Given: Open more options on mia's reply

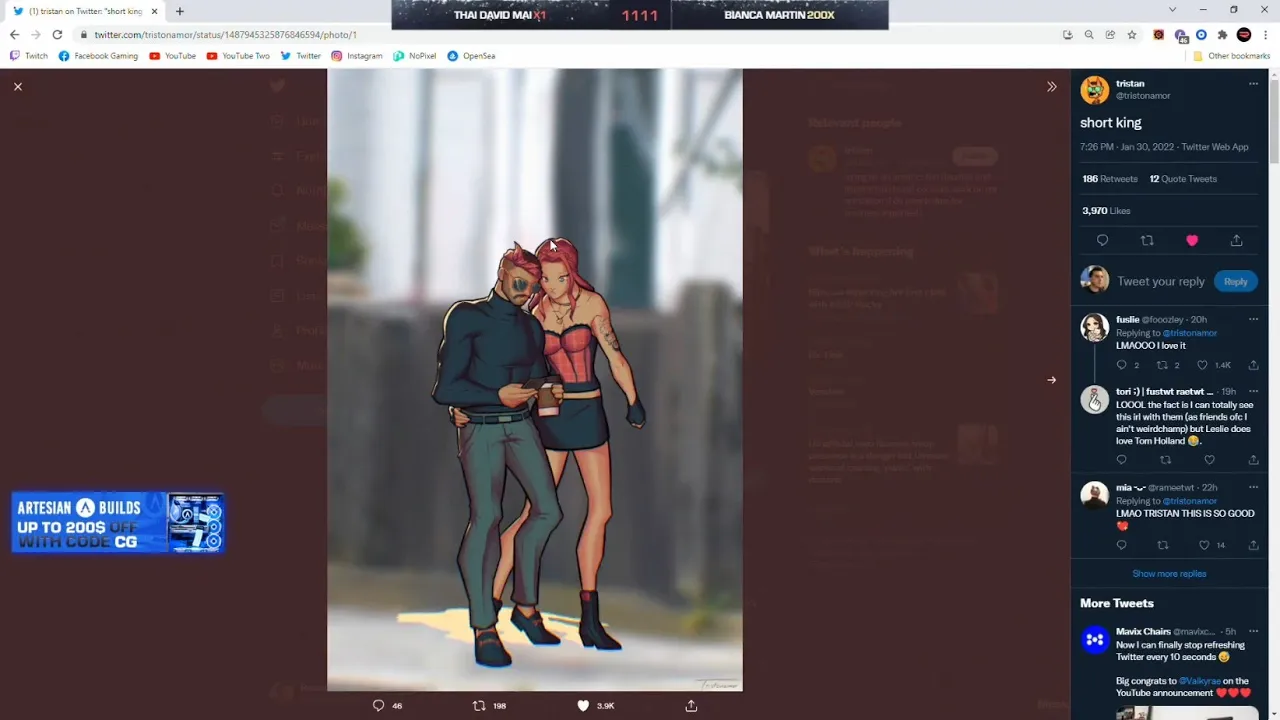Looking at the screenshot, I should click(1253, 488).
